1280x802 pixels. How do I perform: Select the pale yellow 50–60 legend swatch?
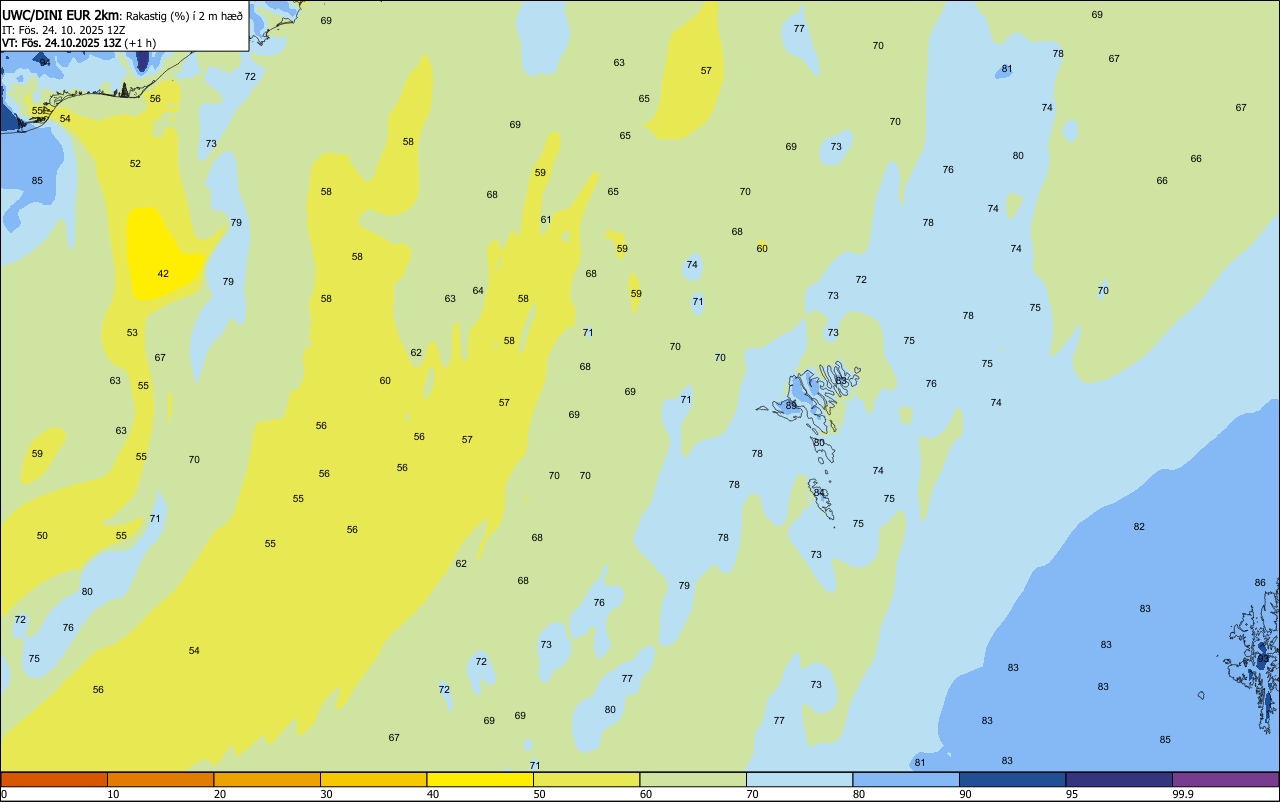(586, 779)
